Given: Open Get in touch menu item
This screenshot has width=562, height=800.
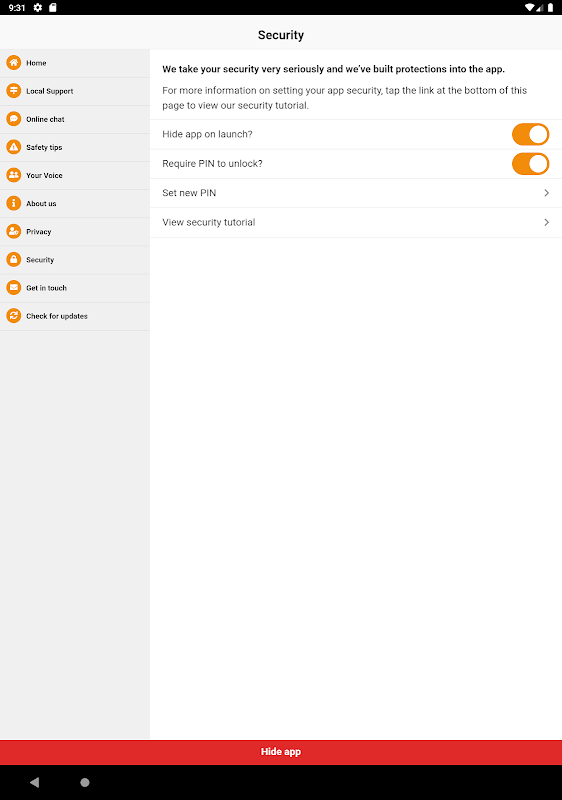Looking at the screenshot, I should [75, 288].
